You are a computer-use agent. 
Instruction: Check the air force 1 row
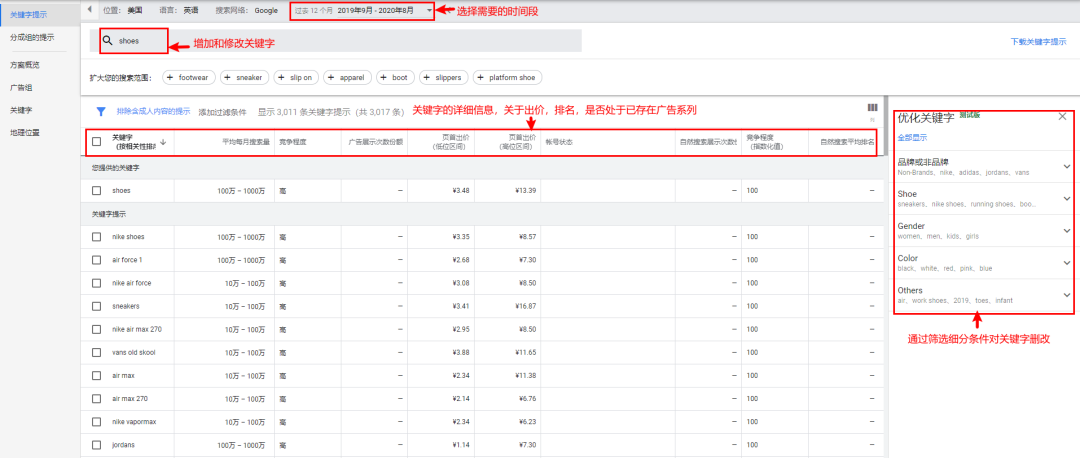(96, 260)
